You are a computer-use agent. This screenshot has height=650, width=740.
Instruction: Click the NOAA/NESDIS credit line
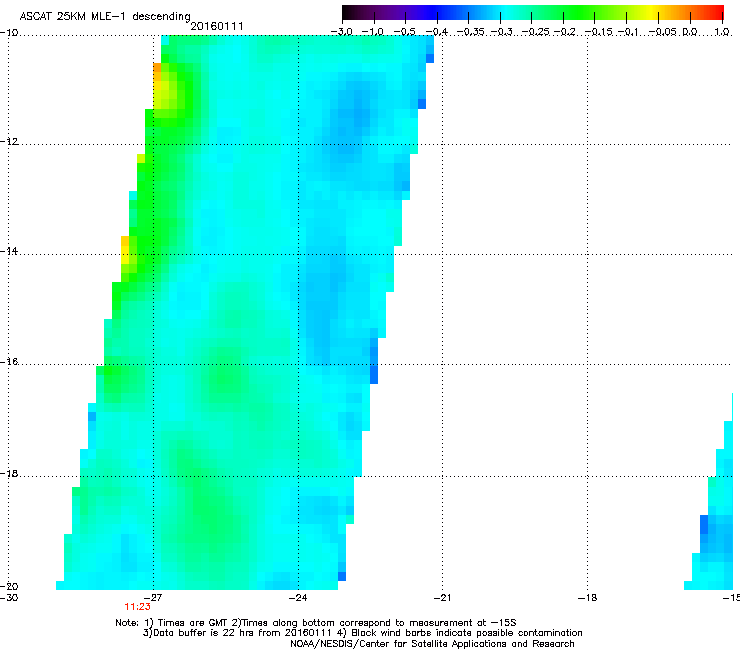coord(432,644)
